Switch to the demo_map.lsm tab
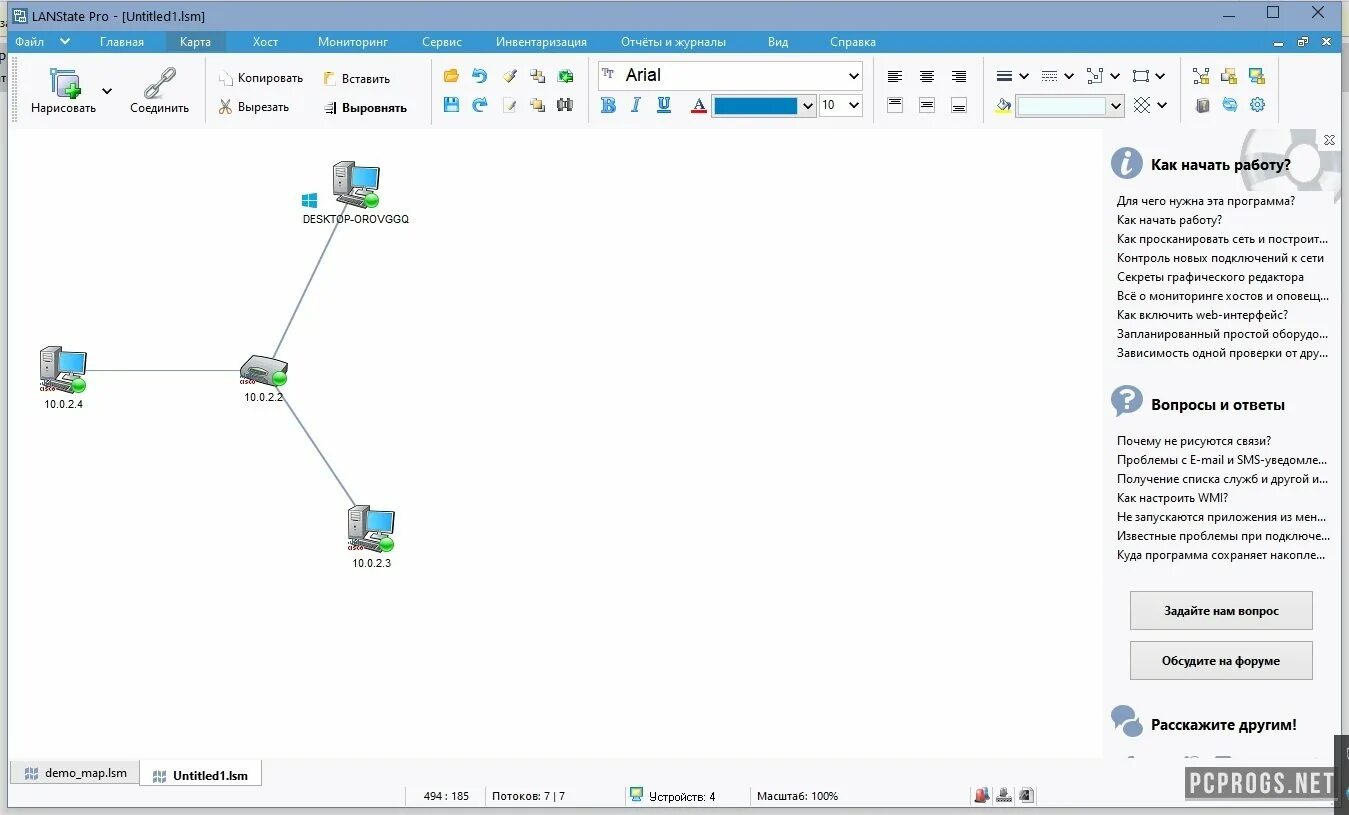 click(76, 773)
